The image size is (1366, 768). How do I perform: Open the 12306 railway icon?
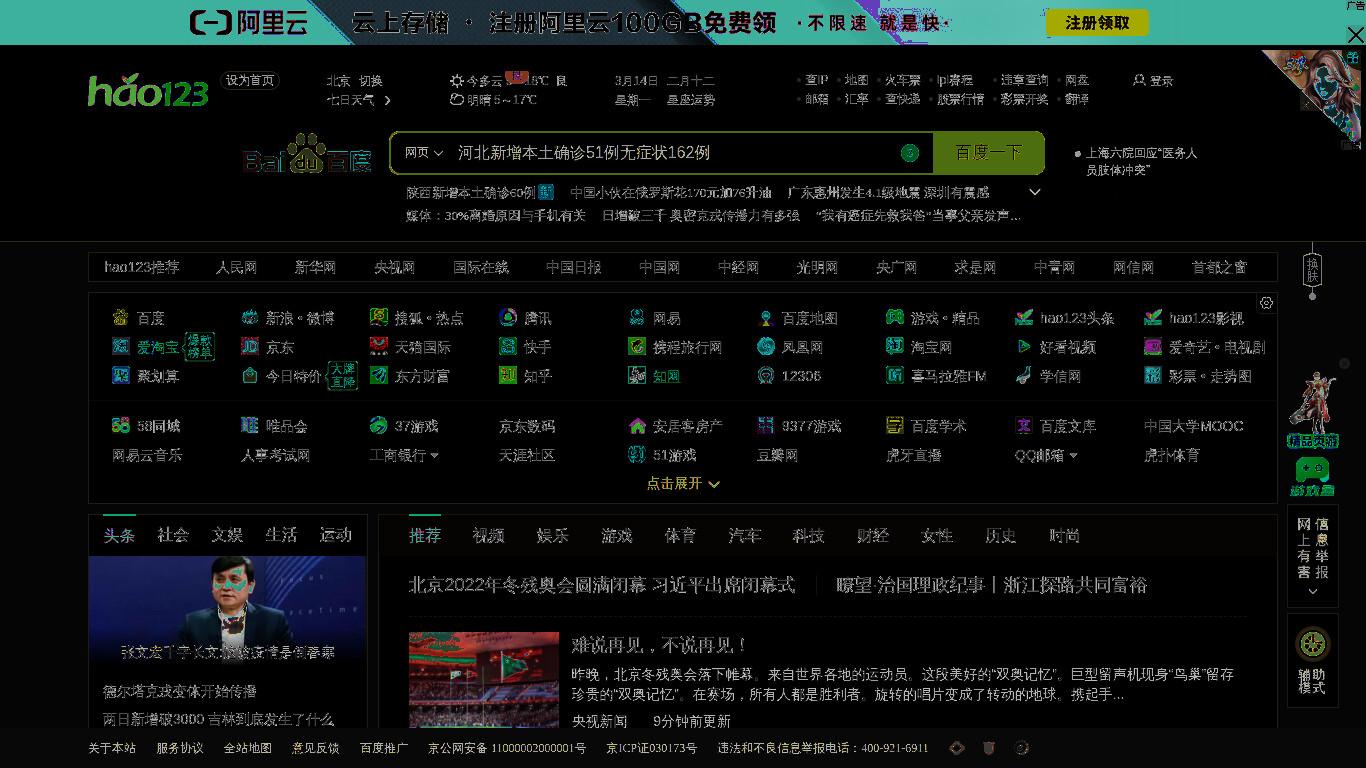[766, 376]
